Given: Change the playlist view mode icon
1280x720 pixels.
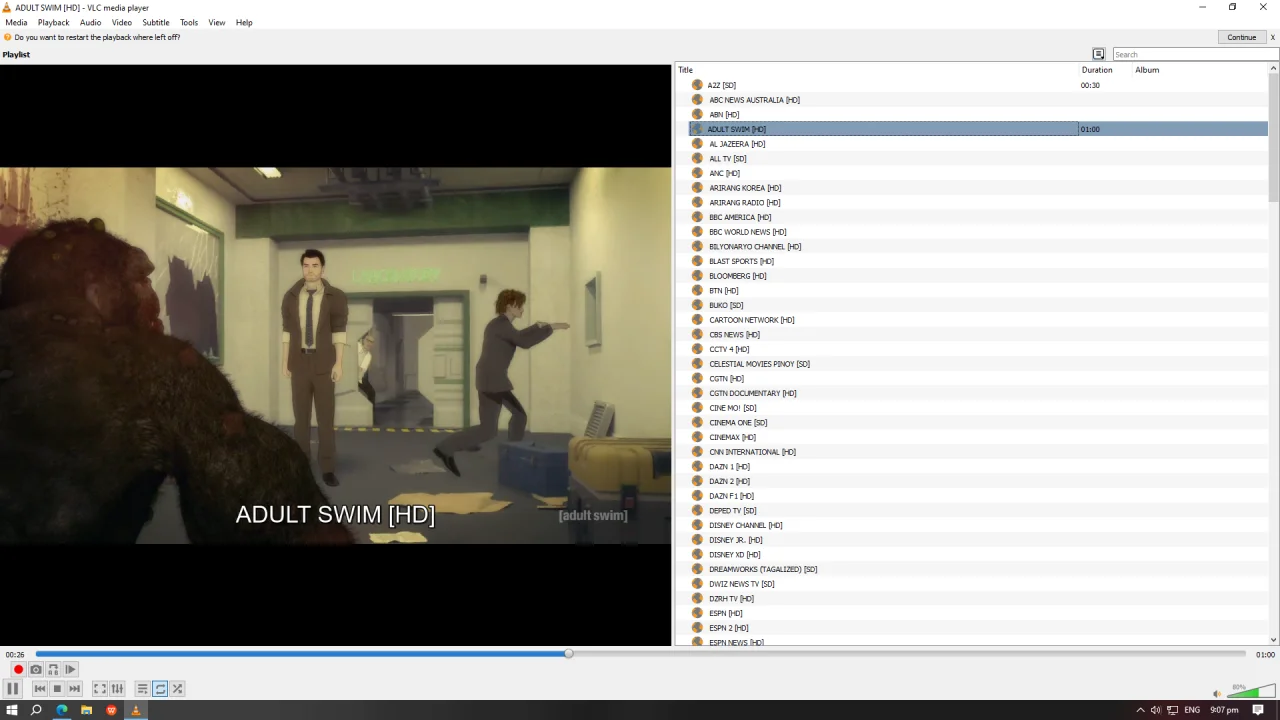Looking at the screenshot, I should [1098, 54].
